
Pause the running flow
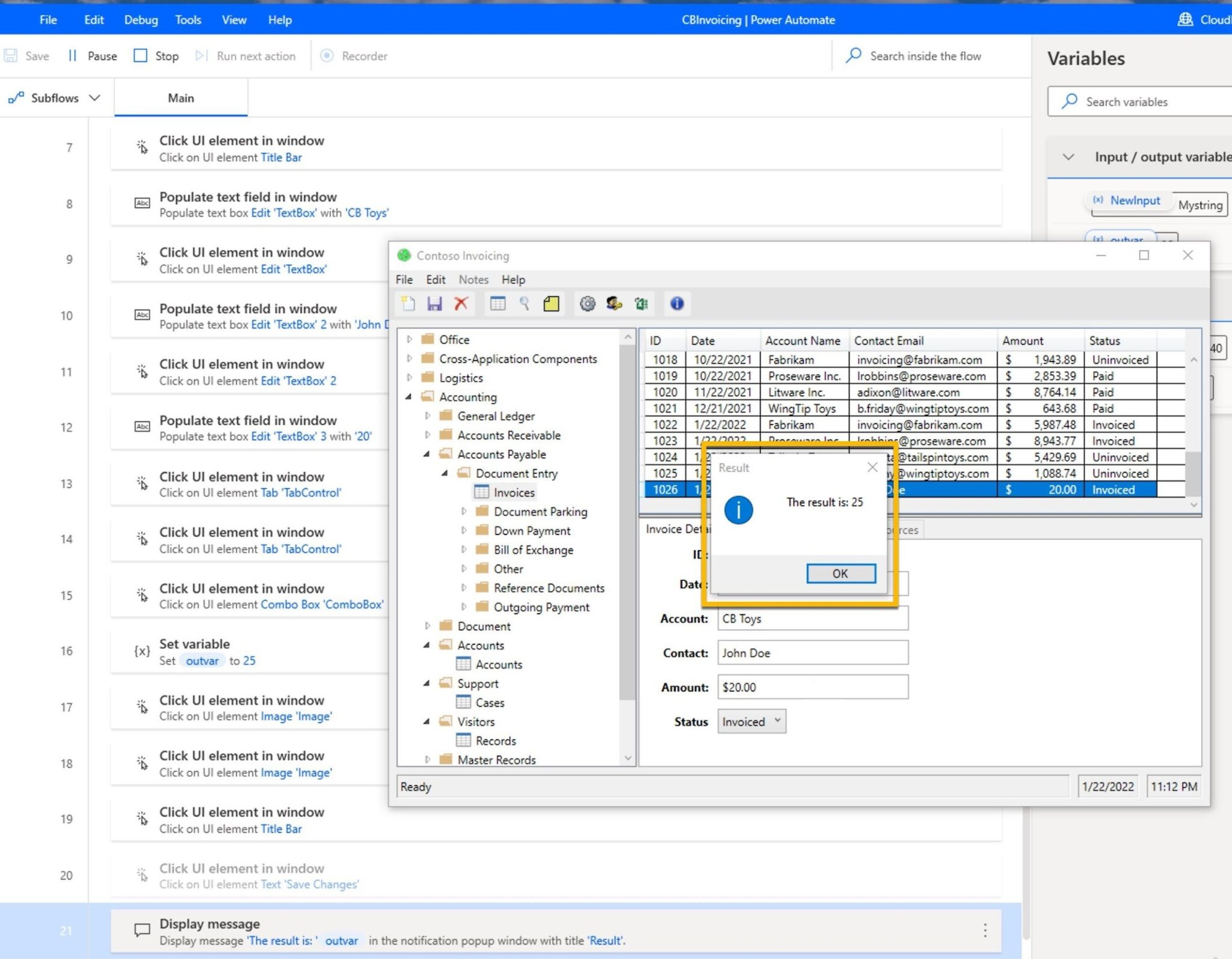click(x=93, y=56)
